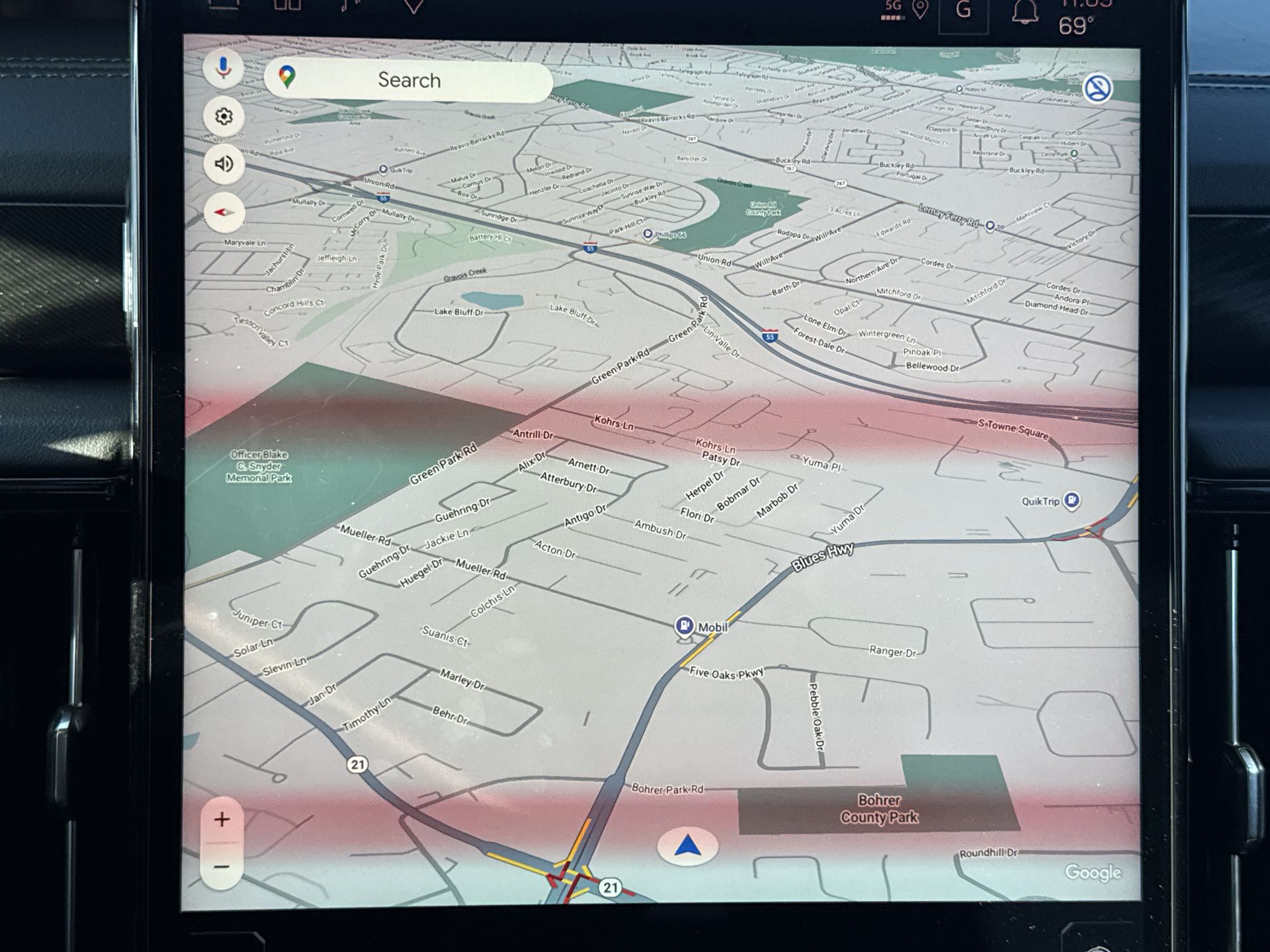This screenshot has width=1270, height=952.
Task: Select the Mobil gas station marker
Action: tap(685, 625)
